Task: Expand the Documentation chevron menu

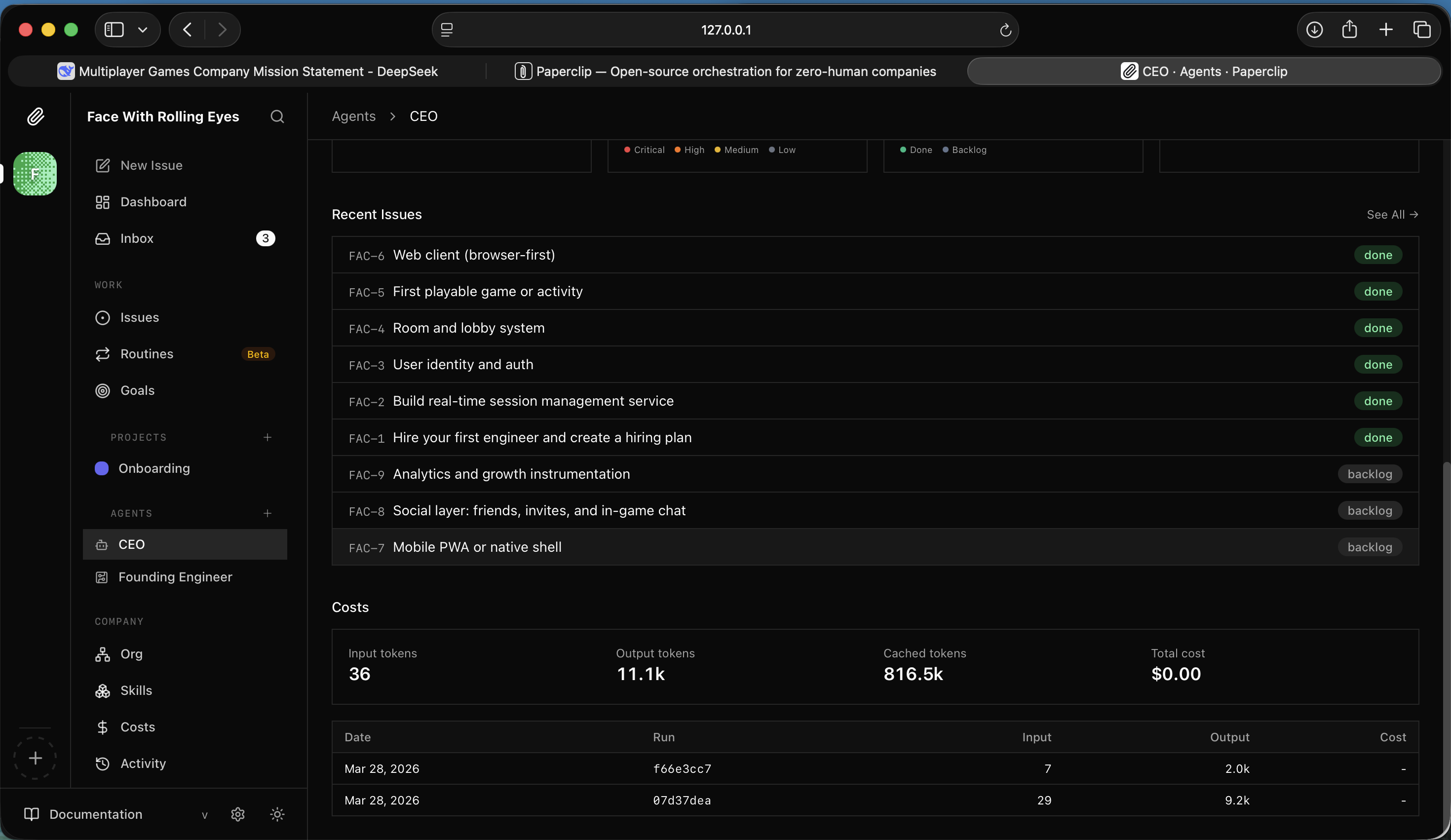Action: [204, 815]
